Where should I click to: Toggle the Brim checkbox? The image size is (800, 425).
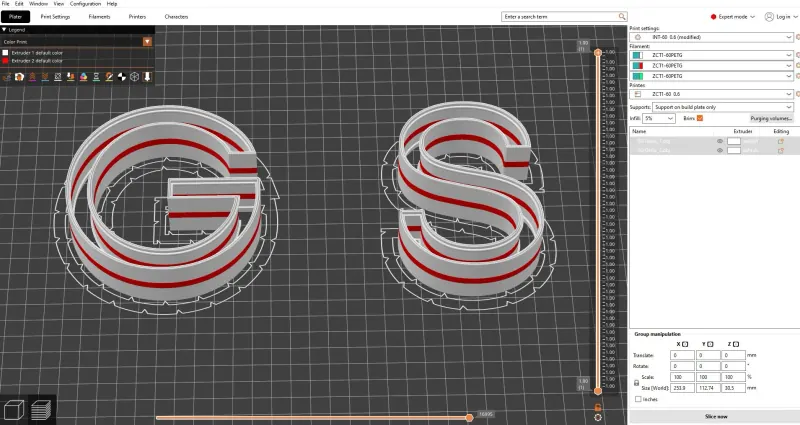(700, 118)
